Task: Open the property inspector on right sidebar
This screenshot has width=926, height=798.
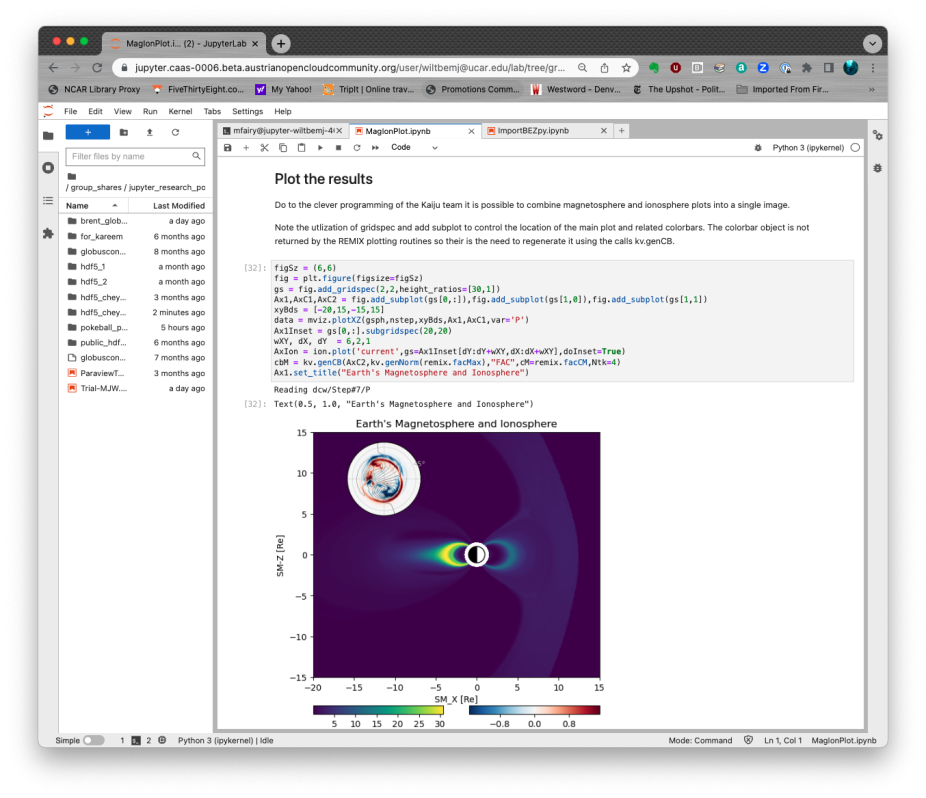Action: (x=877, y=136)
